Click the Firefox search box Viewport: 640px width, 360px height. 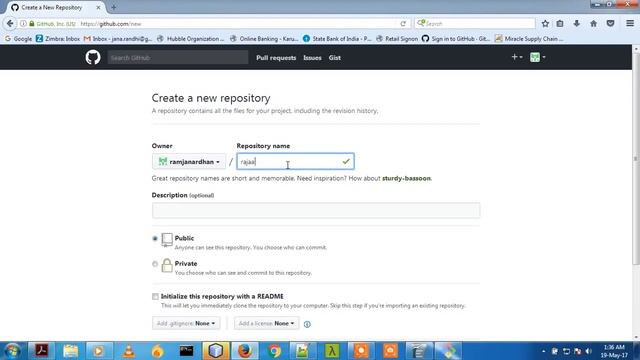(475, 24)
